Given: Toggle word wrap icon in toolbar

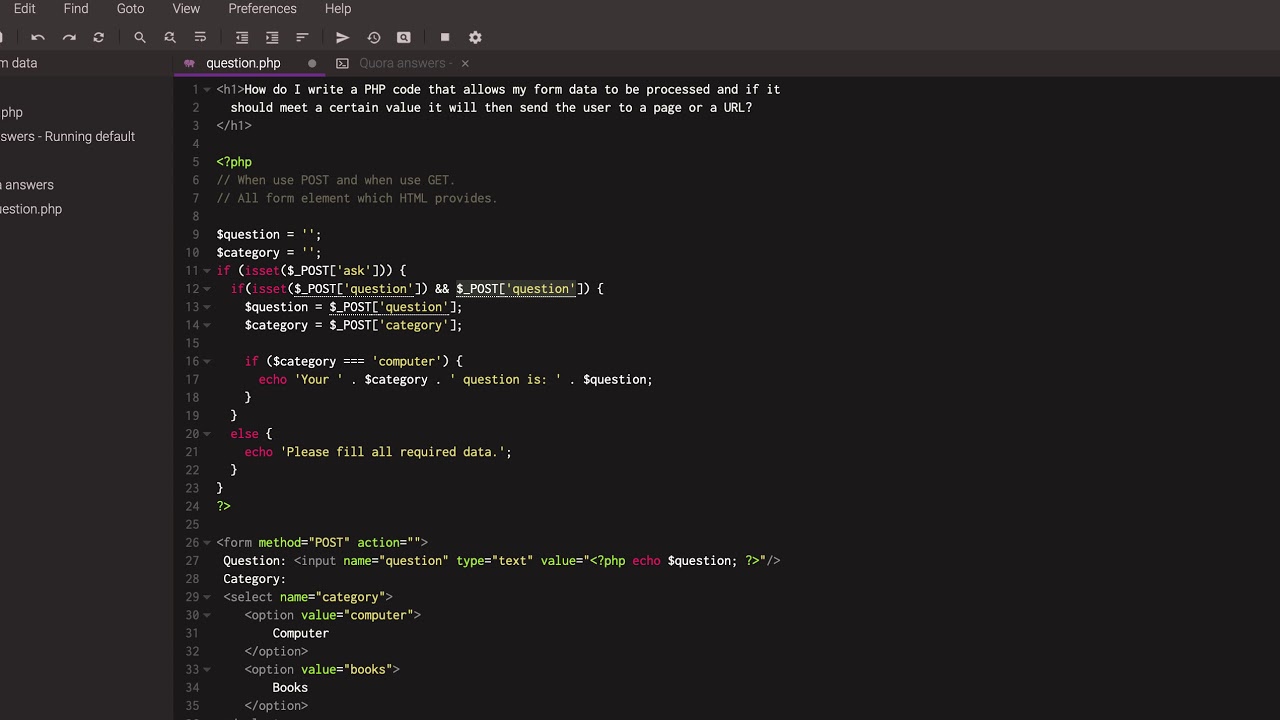Looking at the screenshot, I should [200, 37].
